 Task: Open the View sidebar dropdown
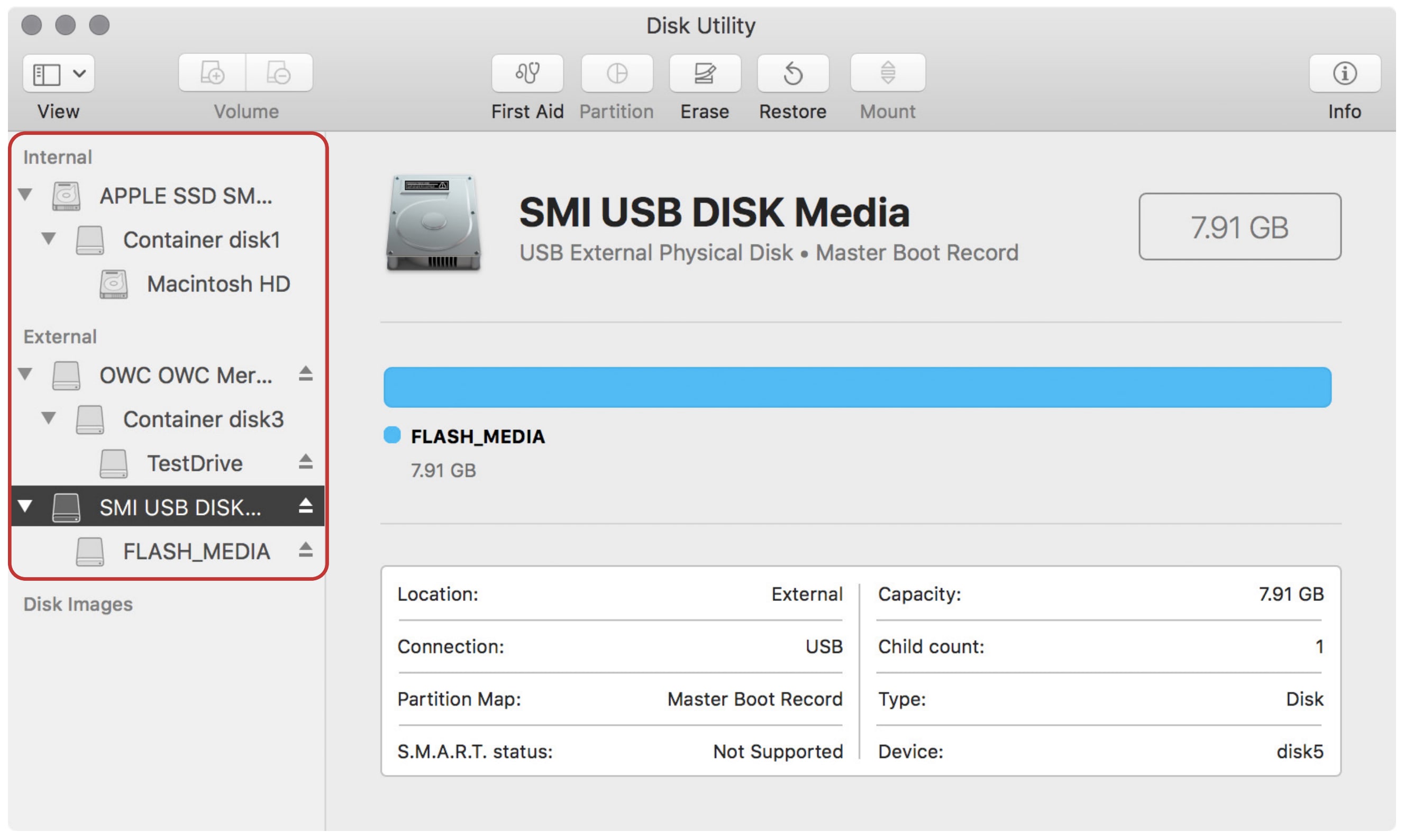[59, 74]
